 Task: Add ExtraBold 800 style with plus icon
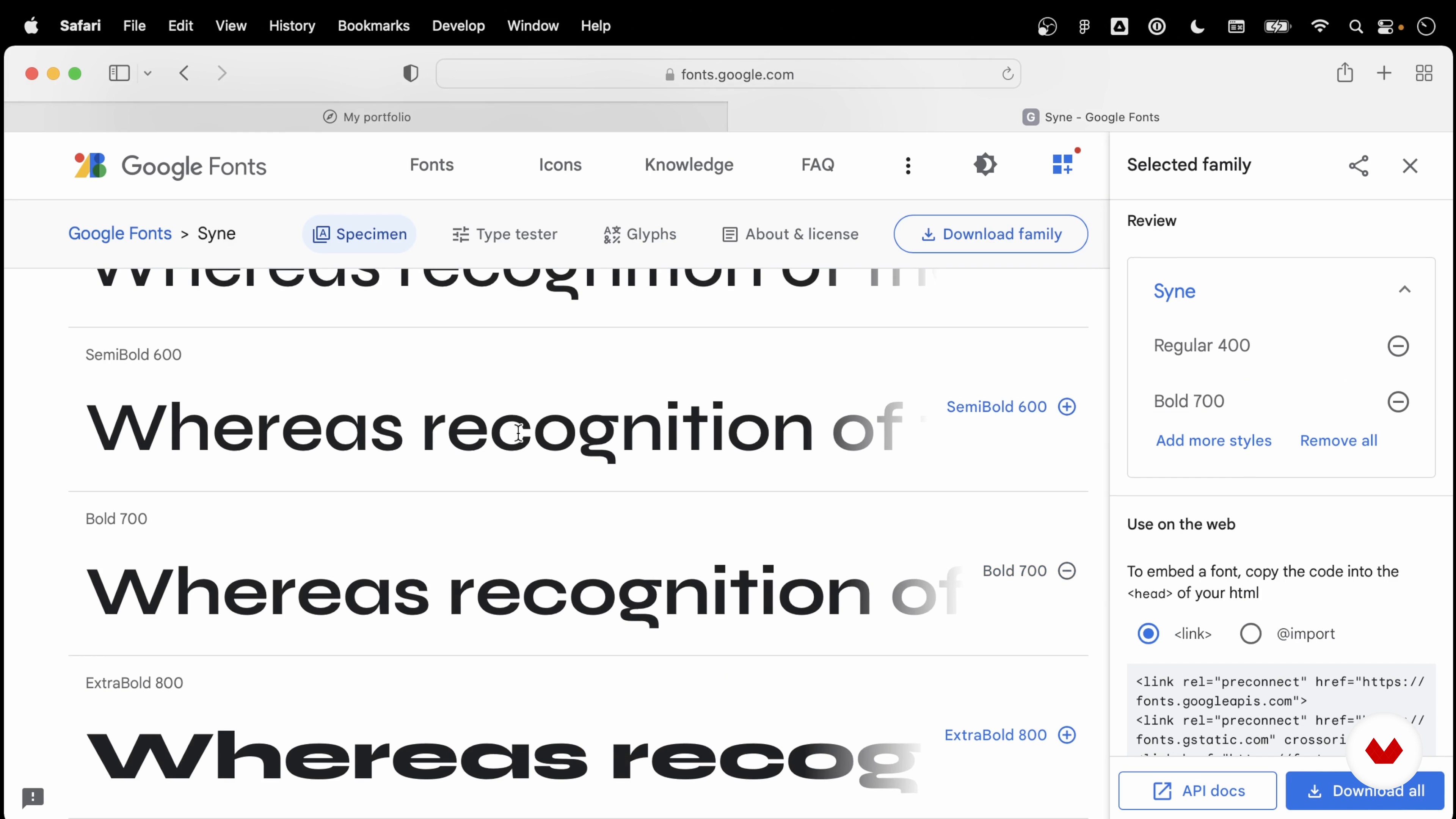pos(1067,735)
